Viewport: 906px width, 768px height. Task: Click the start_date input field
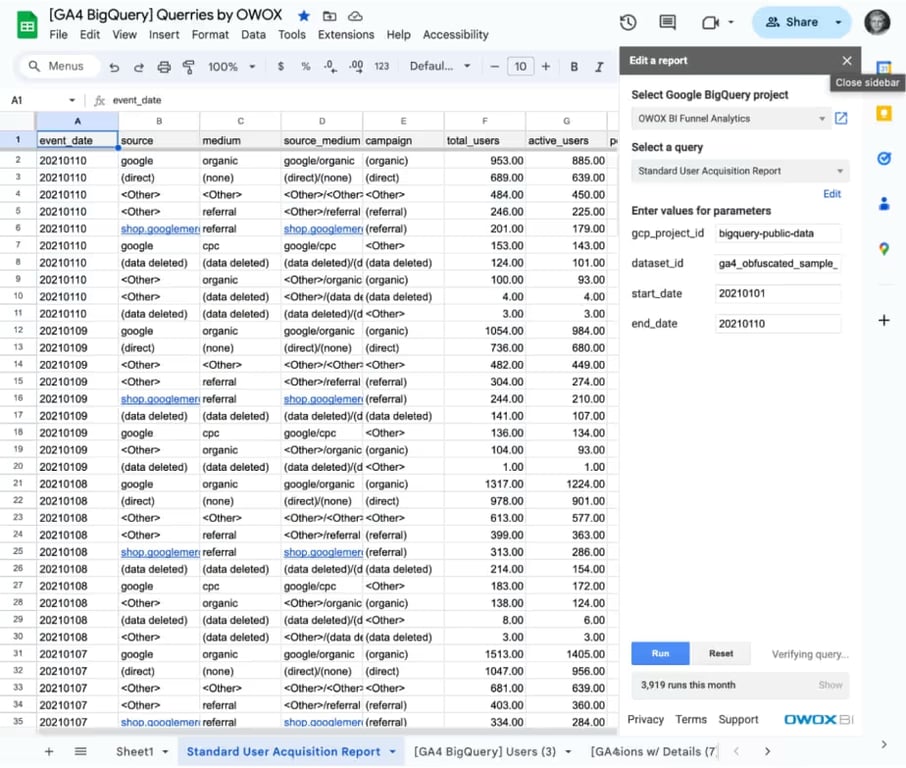click(778, 294)
